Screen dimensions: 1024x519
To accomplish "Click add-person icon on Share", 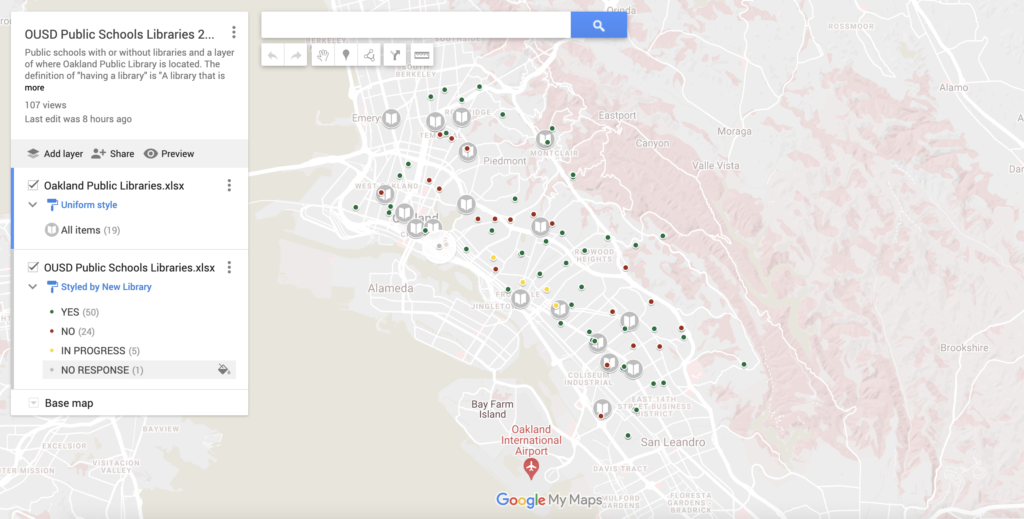I will tap(99, 153).
